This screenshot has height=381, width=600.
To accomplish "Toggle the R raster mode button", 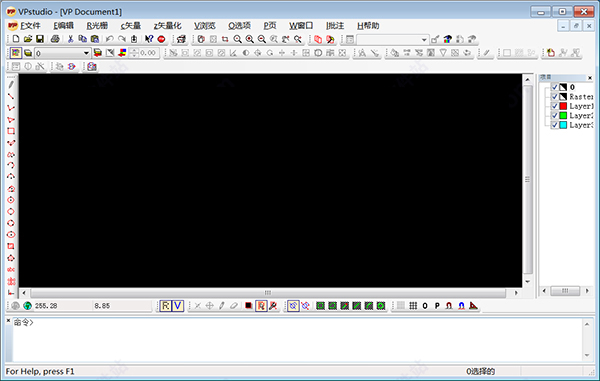I will (x=165, y=306).
